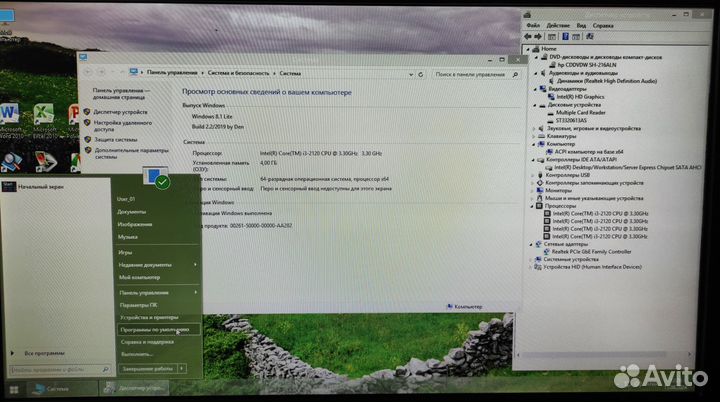This screenshot has height=402, width=720.
Task: Select Музыка in Start menu
Action: click(127, 237)
